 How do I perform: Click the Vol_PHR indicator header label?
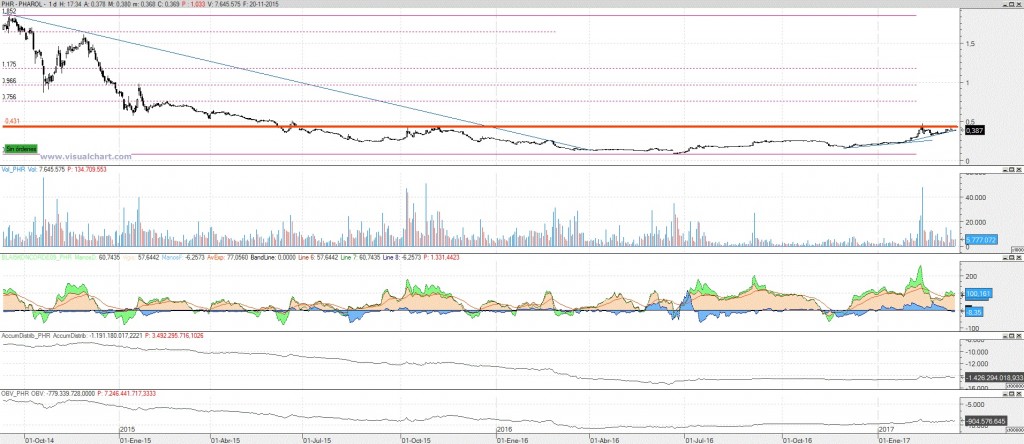pos(20,172)
